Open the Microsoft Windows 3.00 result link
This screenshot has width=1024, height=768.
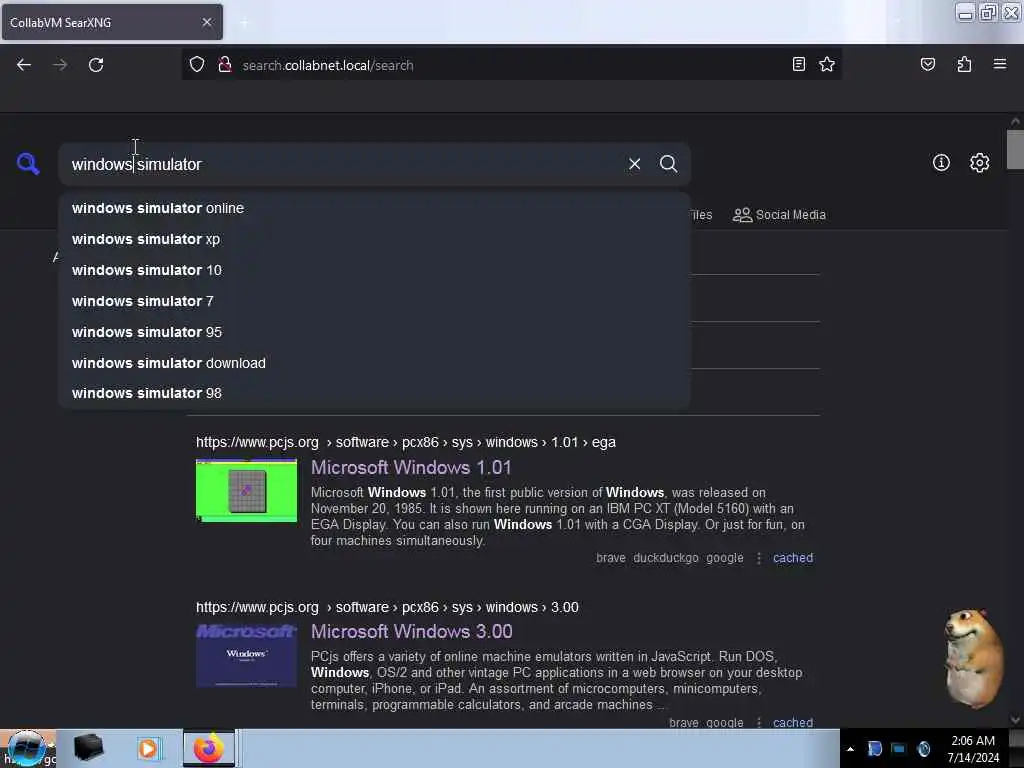coord(411,632)
